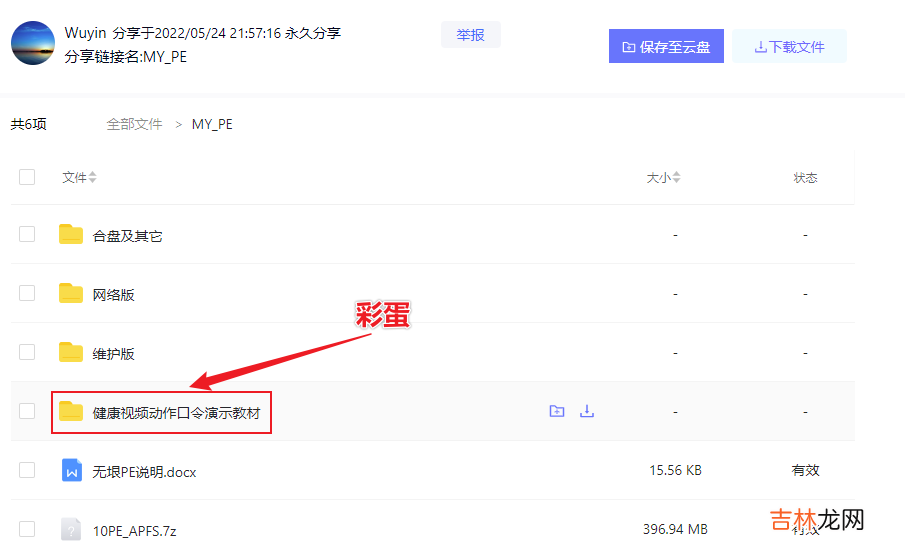Sort by file name column arrow

click(93, 178)
